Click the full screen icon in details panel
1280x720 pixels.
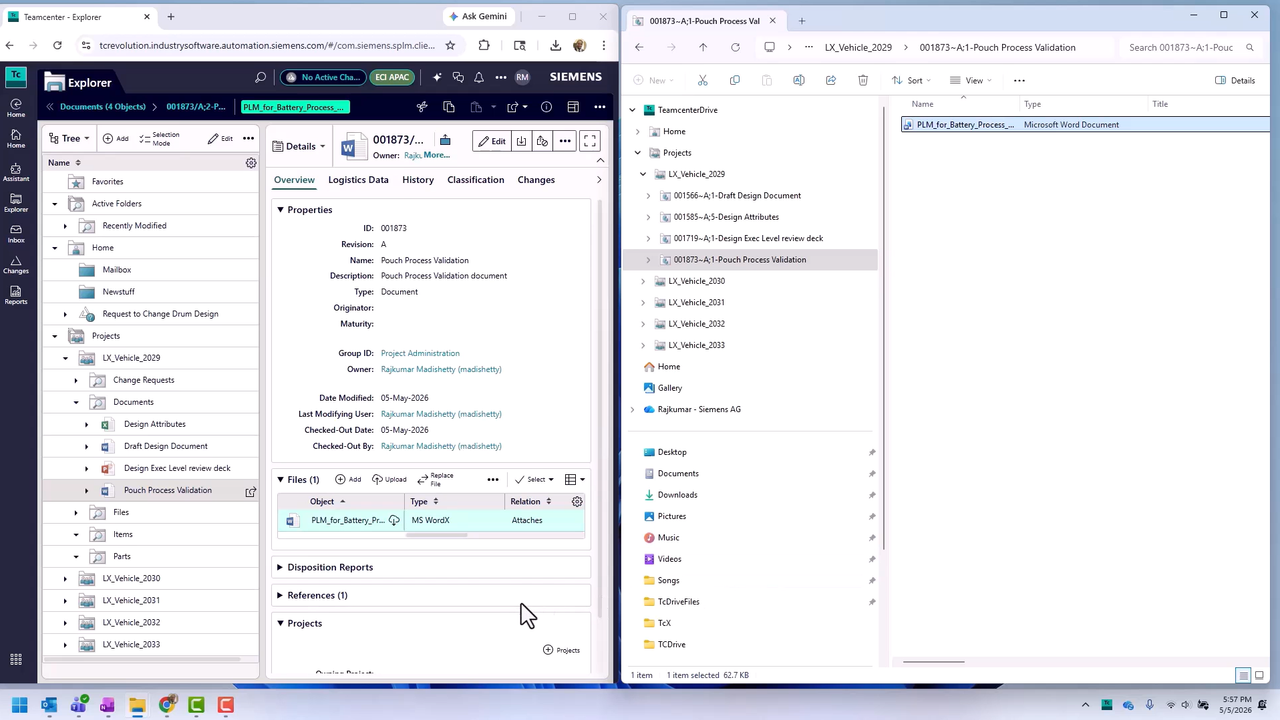click(x=590, y=141)
